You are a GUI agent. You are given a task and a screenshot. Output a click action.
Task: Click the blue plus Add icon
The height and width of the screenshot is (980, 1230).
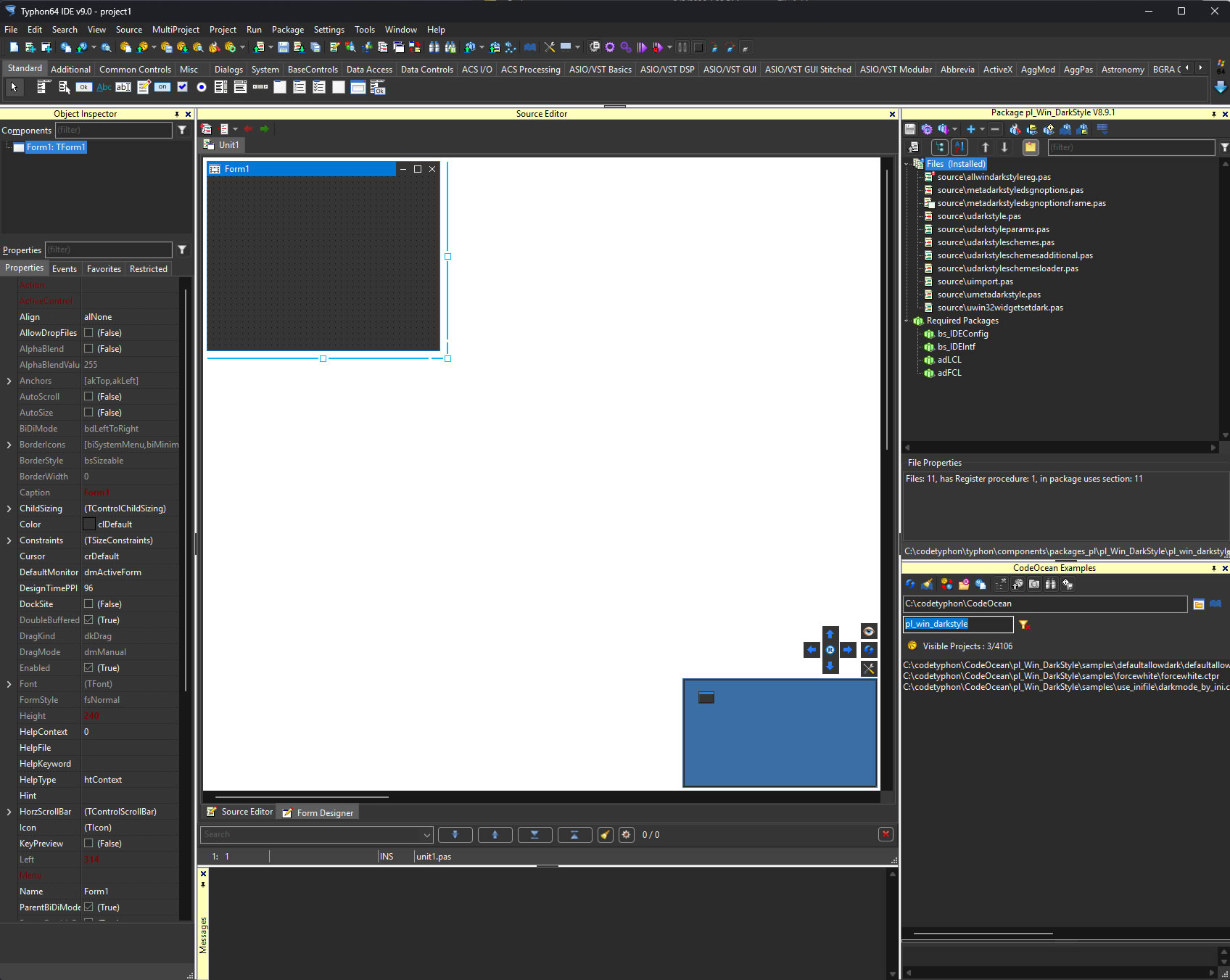970,129
